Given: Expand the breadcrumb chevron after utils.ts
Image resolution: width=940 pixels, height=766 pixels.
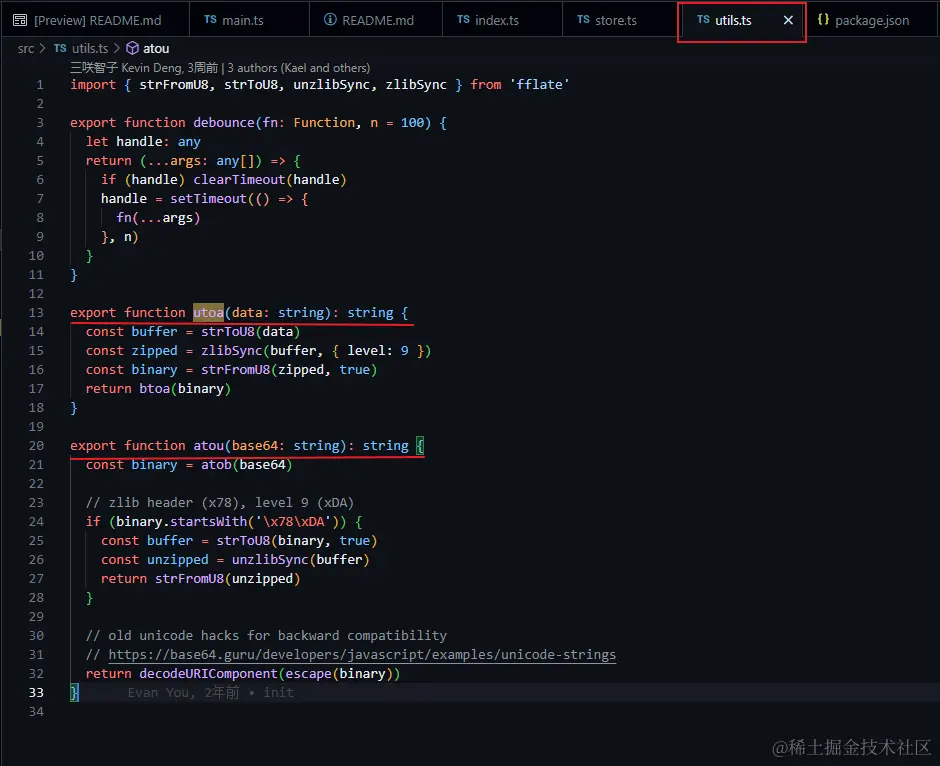Looking at the screenshot, I should click(x=117, y=49).
